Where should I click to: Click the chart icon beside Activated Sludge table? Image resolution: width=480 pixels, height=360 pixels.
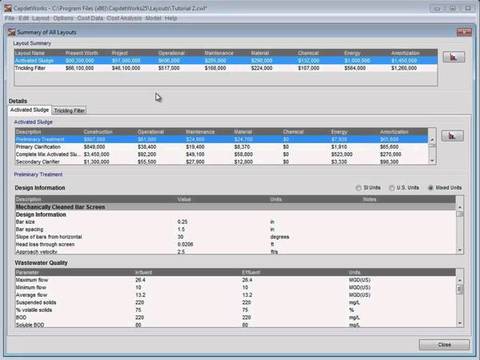[452, 136]
